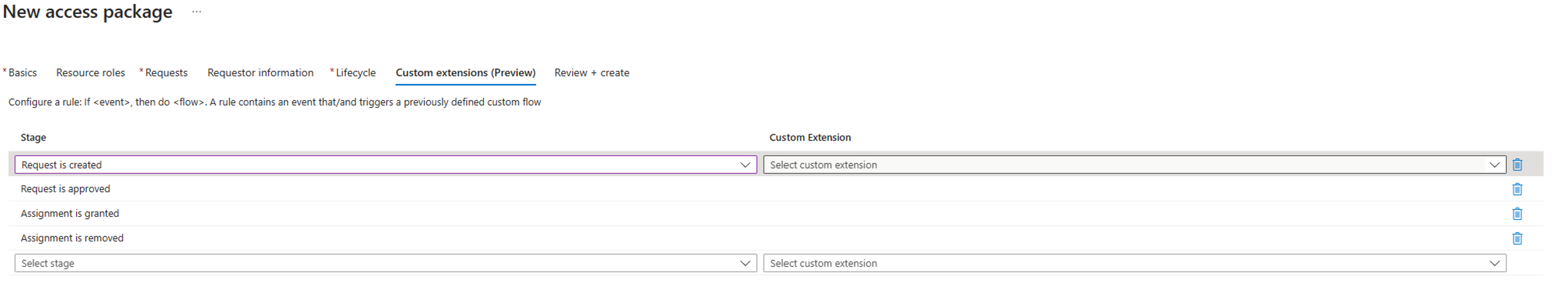Select the Assignment is granted row

pos(70,214)
